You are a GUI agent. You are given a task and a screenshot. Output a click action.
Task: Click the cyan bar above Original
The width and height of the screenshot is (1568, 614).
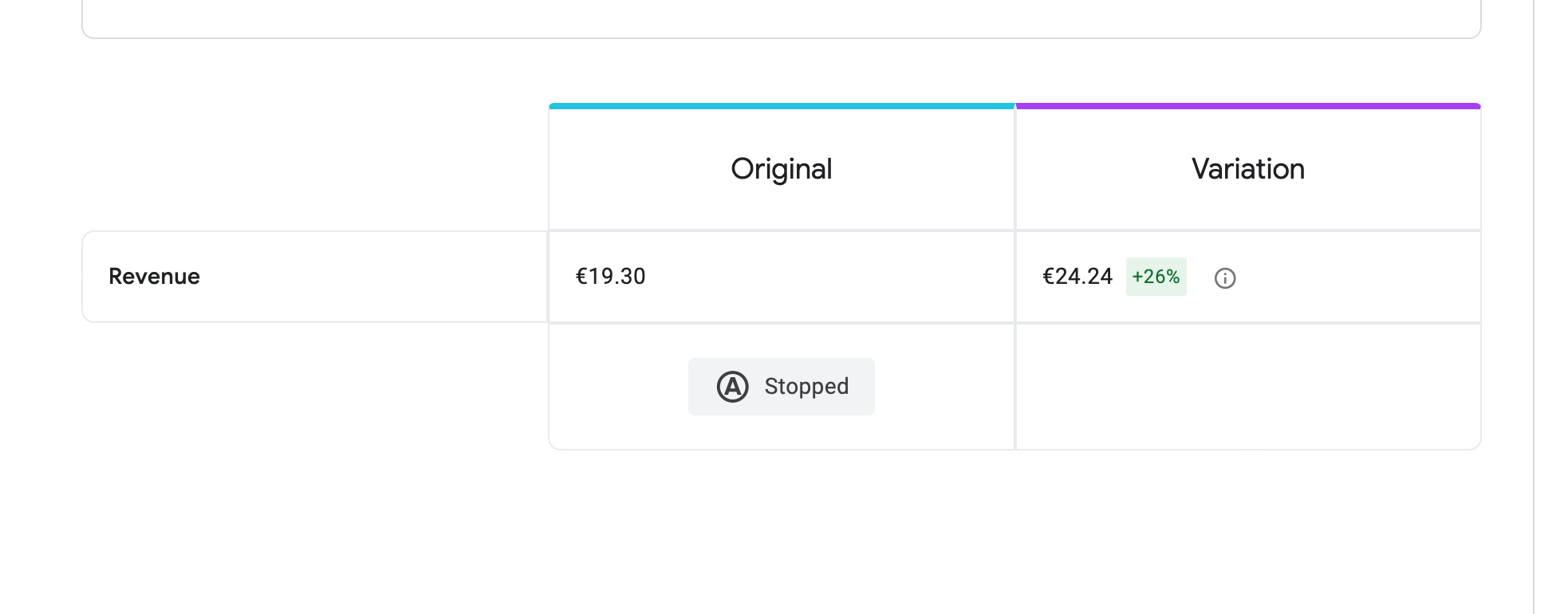click(x=781, y=106)
